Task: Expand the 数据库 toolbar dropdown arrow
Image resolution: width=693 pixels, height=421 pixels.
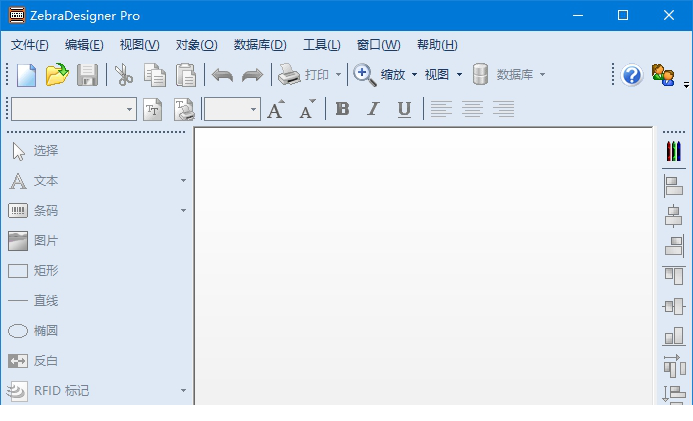Action: pyautogui.click(x=542, y=75)
